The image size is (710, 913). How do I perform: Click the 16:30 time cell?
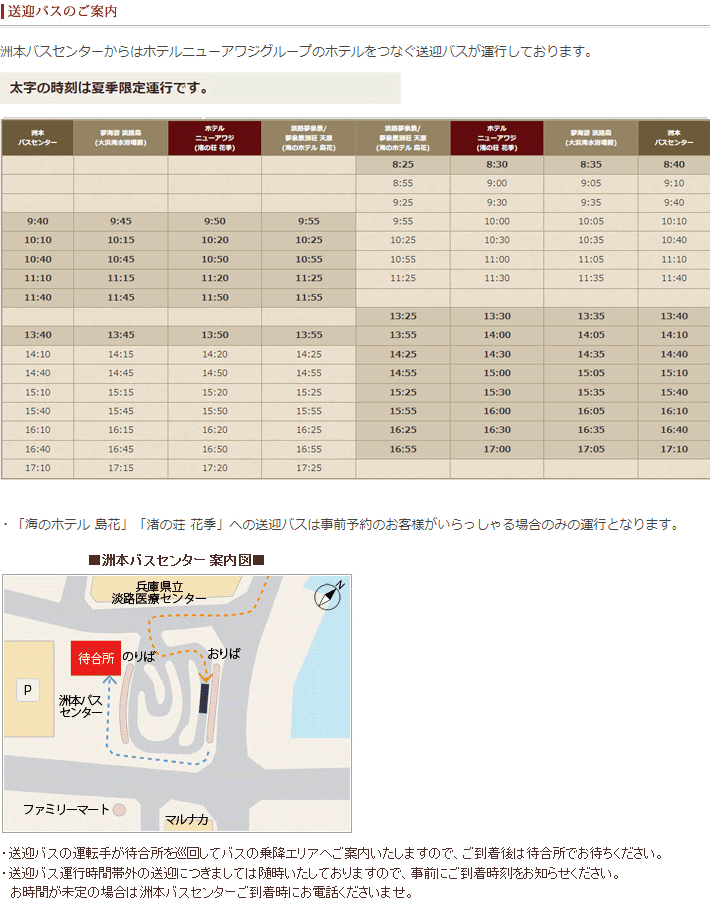click(x=497, y=430)
